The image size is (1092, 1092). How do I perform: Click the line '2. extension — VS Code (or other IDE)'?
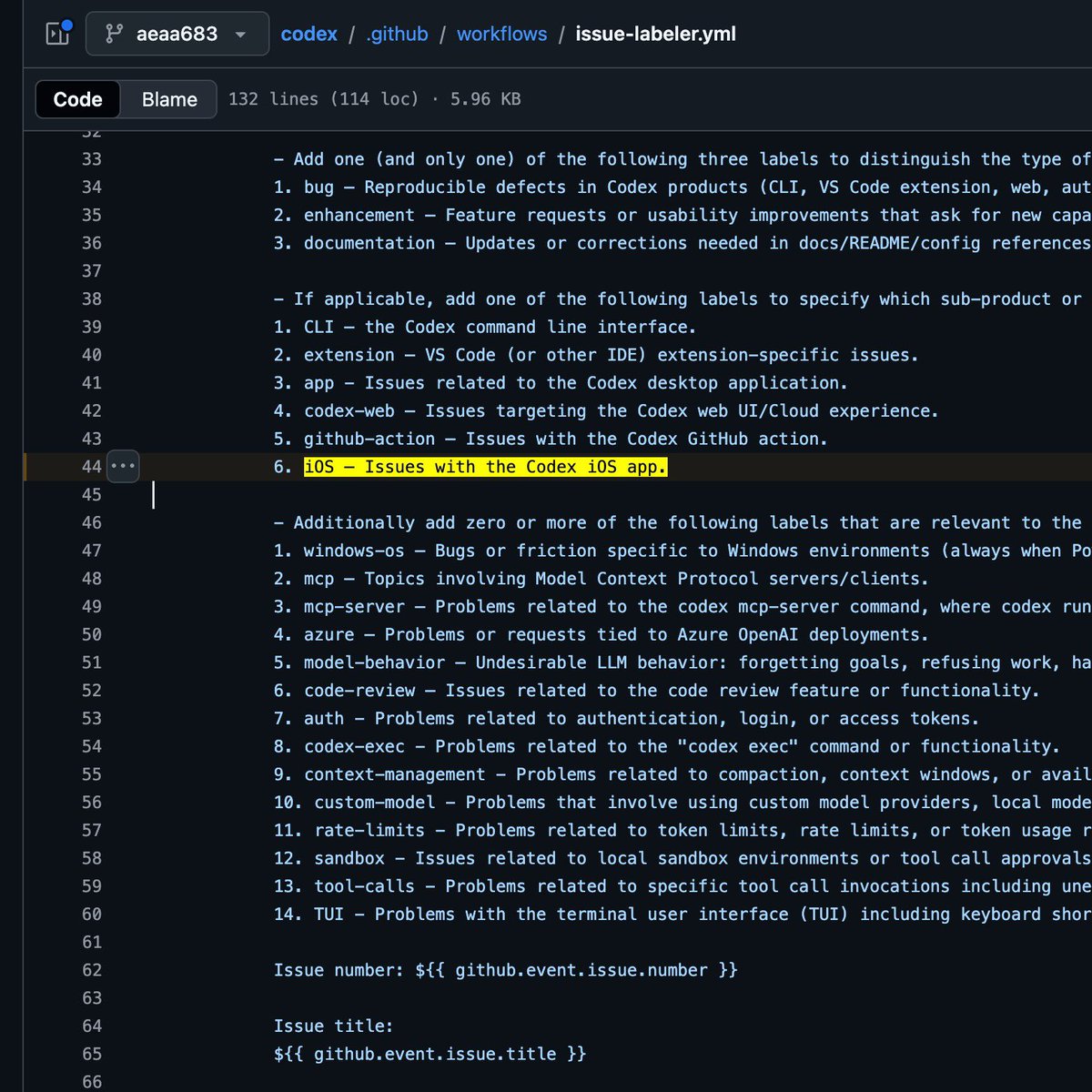click(596, 355)
